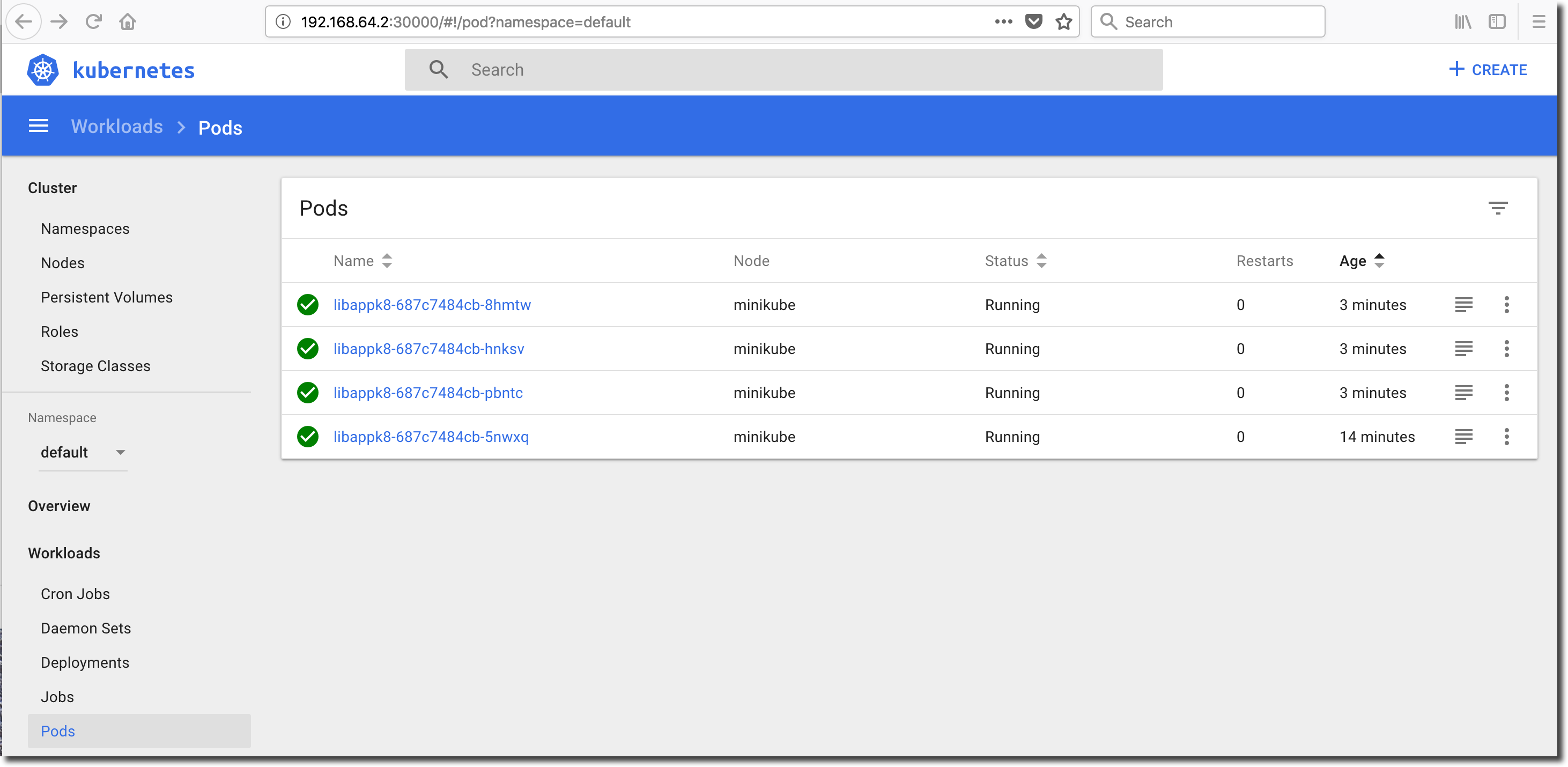Click the running status check of 8hmtw
This screenshot has width=1568, height=767.
(307, 304)
